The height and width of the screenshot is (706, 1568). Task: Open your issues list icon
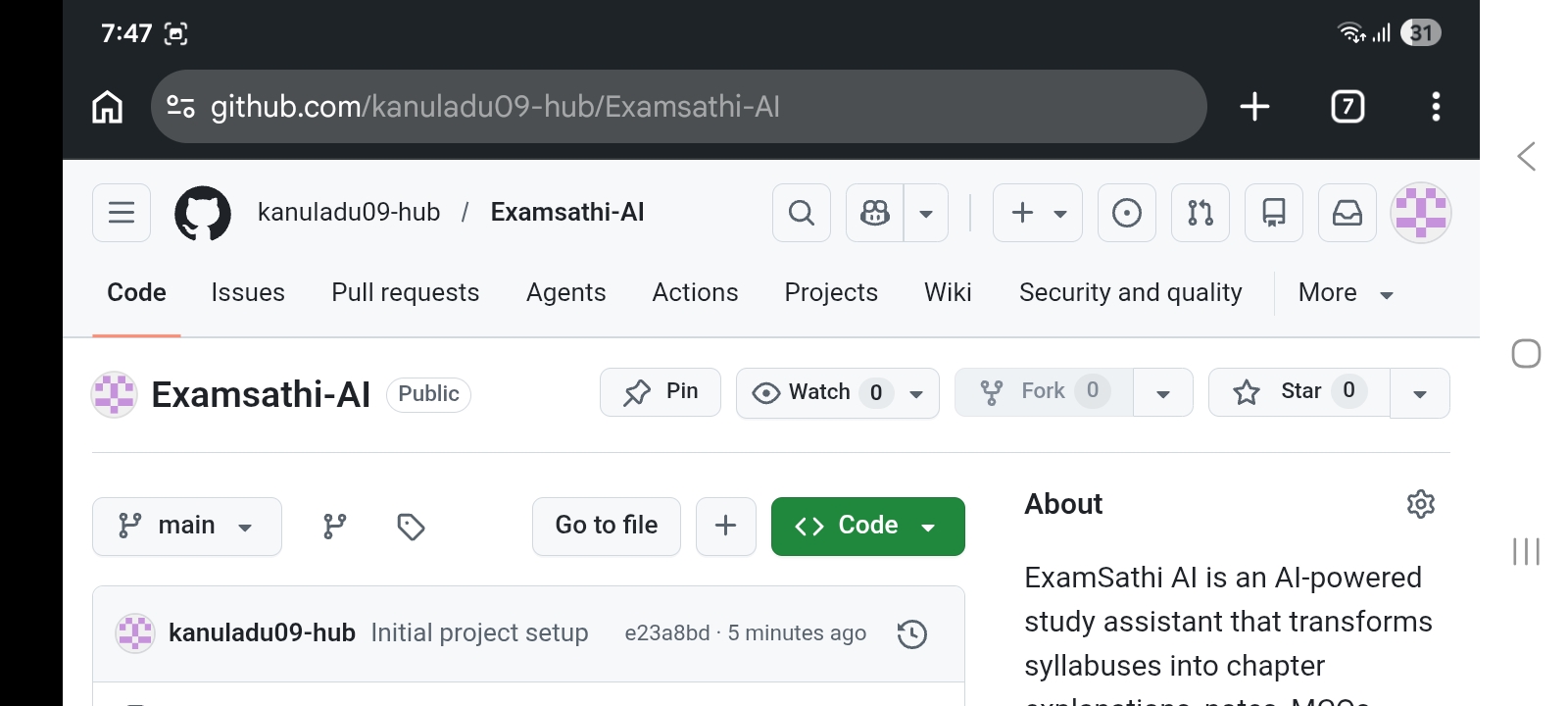coord(1127,213)
